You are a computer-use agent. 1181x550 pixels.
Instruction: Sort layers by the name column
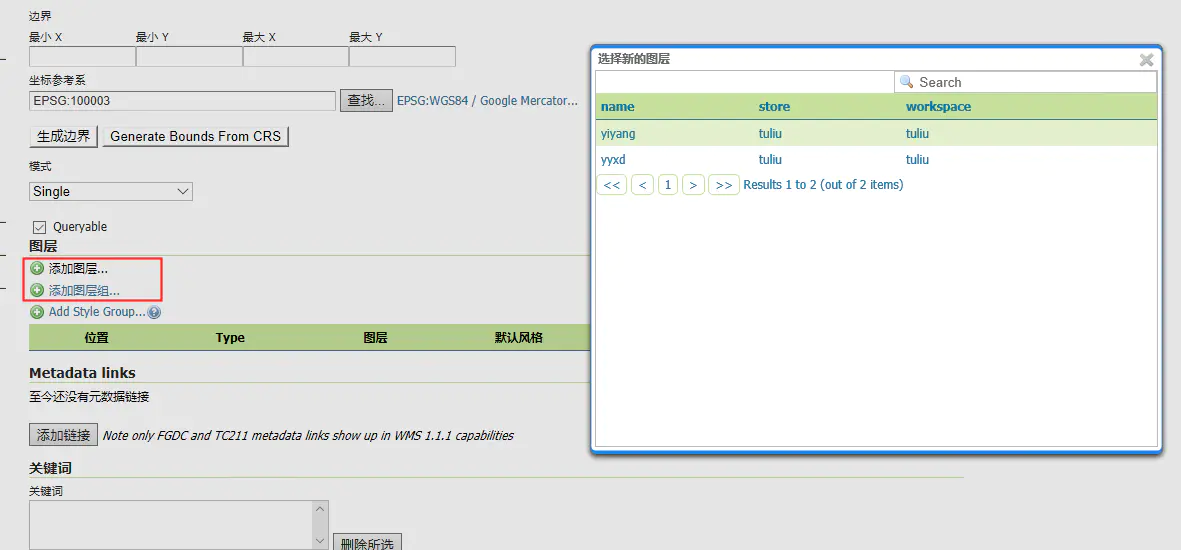pos(617,107)
